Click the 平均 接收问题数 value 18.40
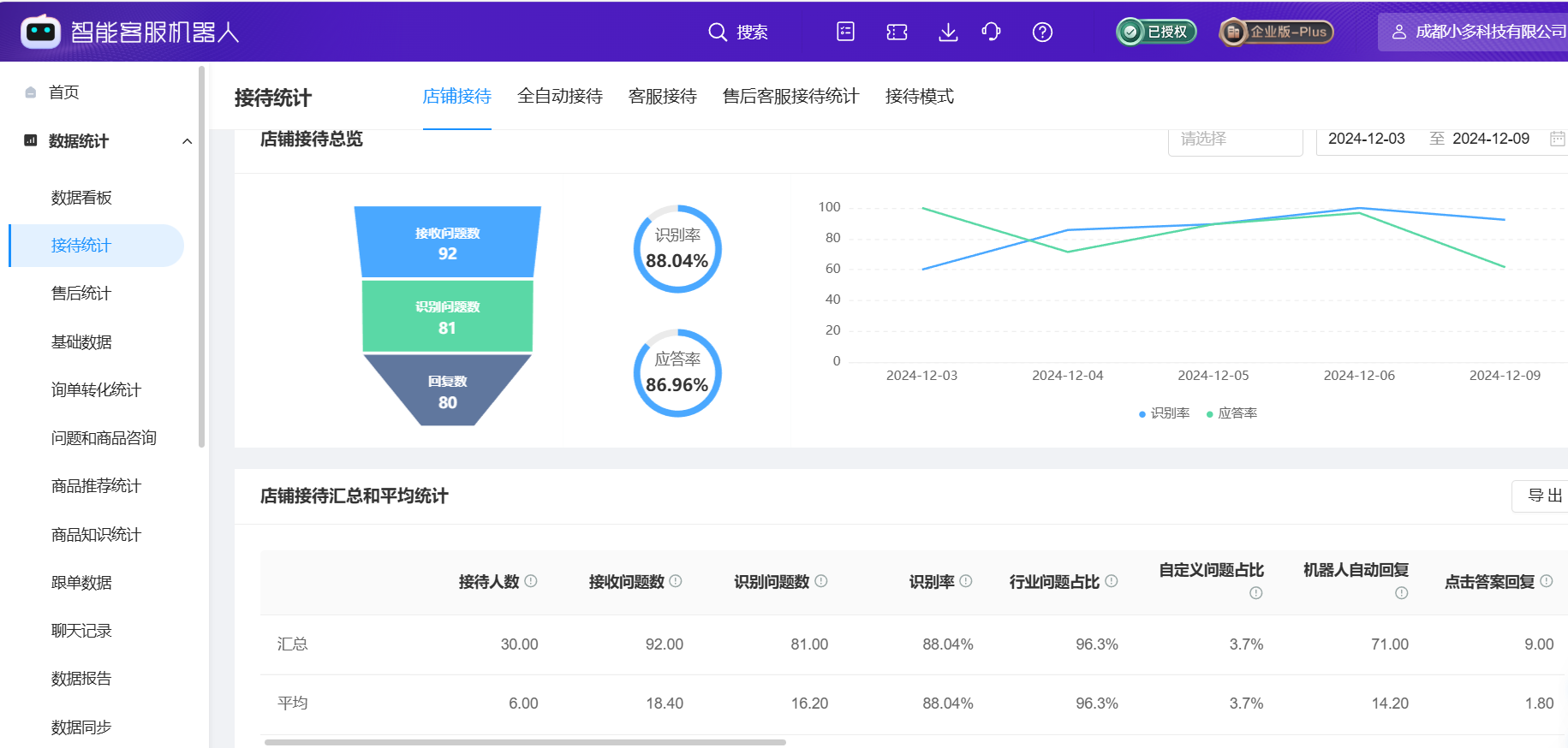The width and height of the screenshot is (1568, 748). point(665,703)
